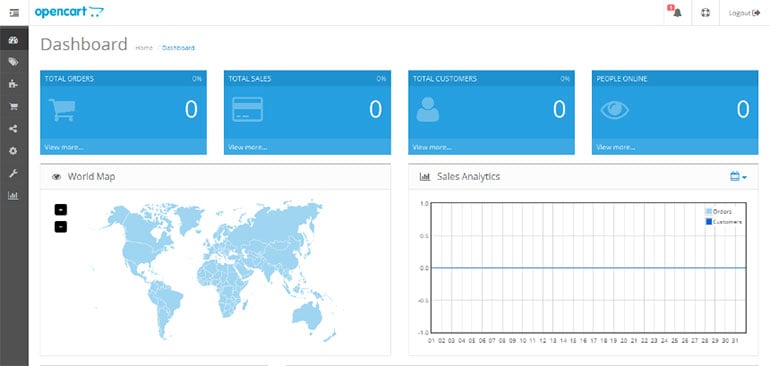Click the OpenCart logo

69,12
